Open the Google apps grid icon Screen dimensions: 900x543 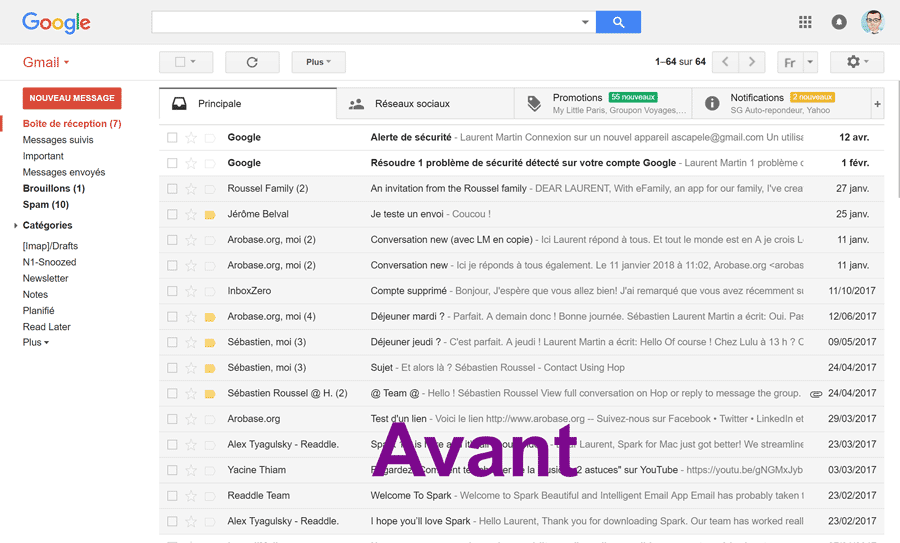coord(805,22)
